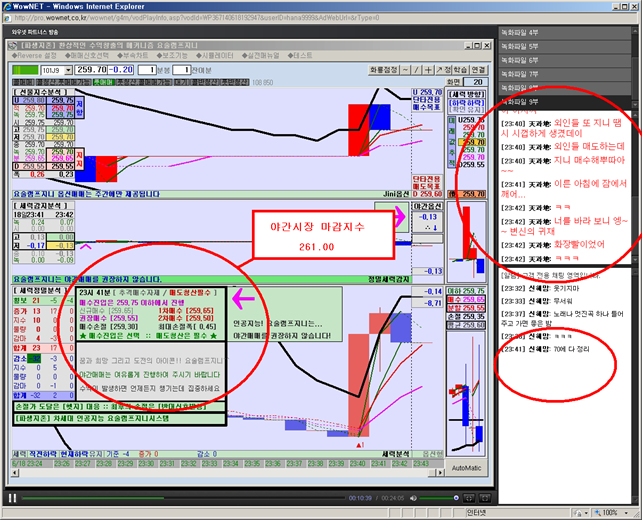
Task: Click the chat message '70에 다 정리'
Action: tap(571, 349)
